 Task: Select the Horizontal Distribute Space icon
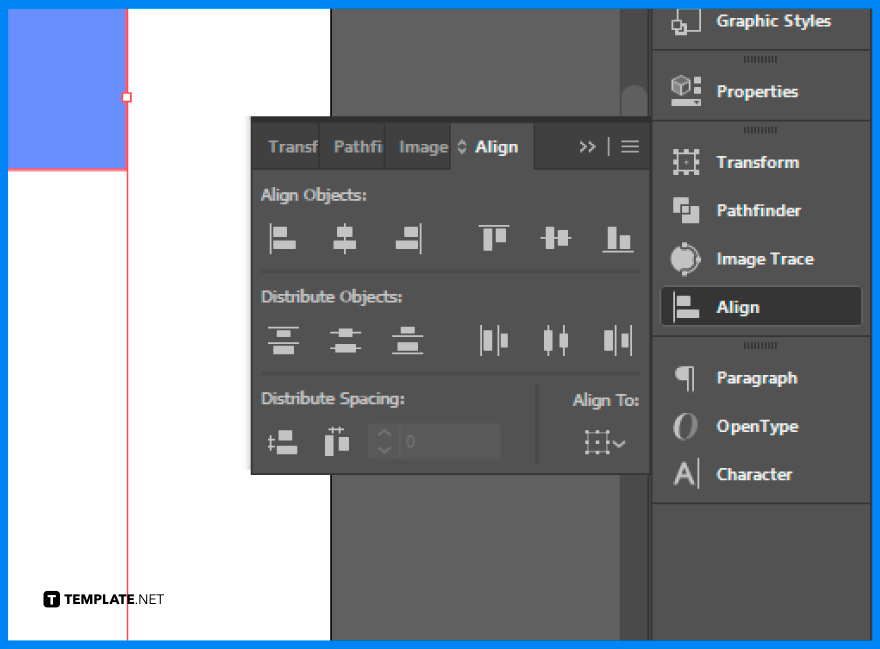[x=336, y=441]
